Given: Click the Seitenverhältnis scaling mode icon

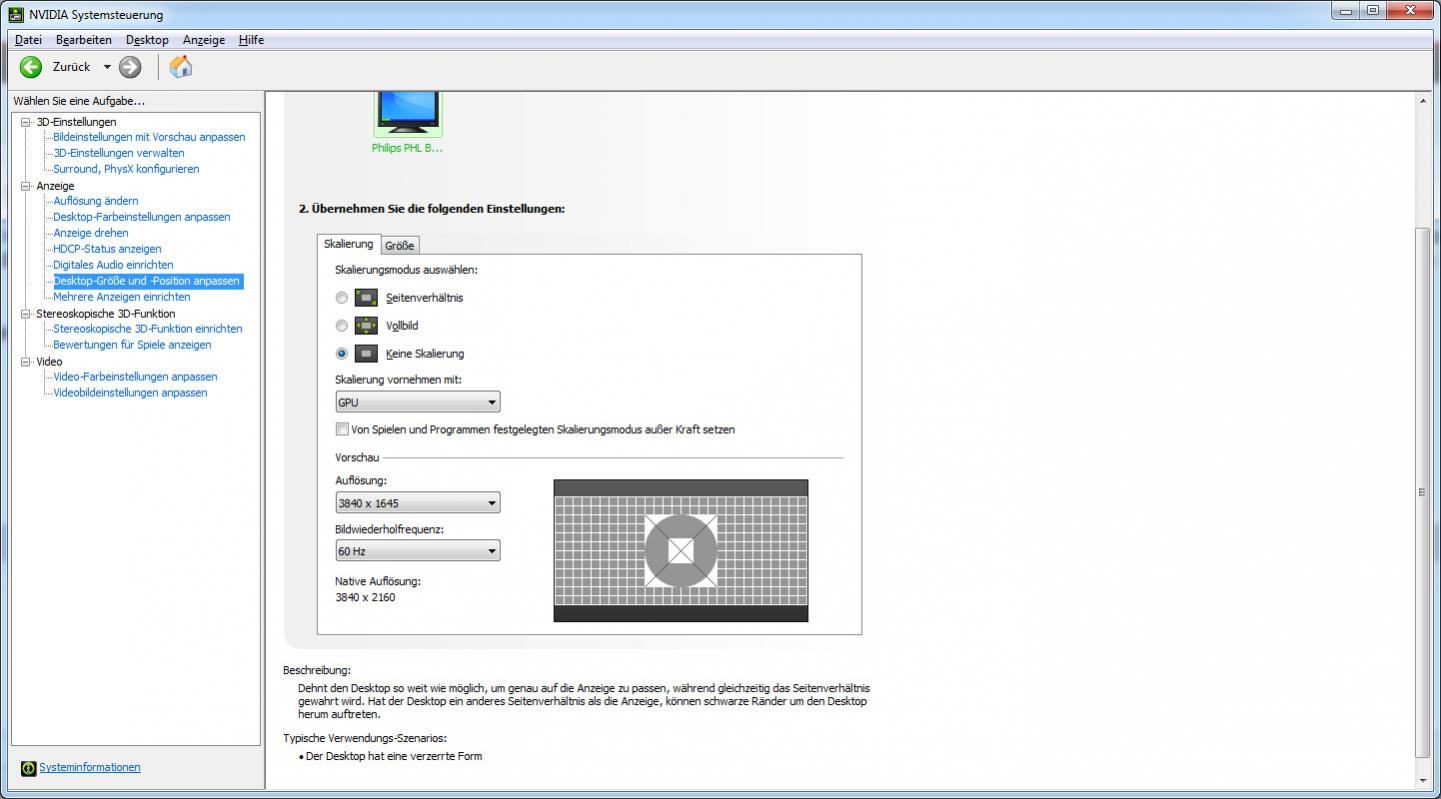Looking at the screenshot, I should [x=367, y=297].
